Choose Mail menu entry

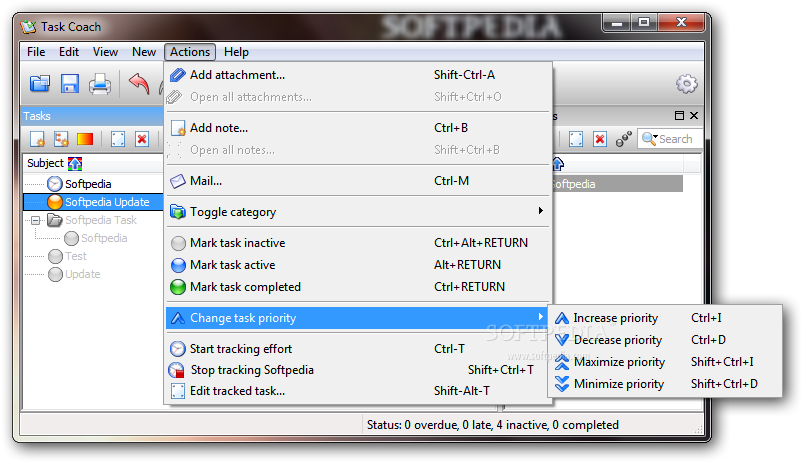[x=358, y=181]
